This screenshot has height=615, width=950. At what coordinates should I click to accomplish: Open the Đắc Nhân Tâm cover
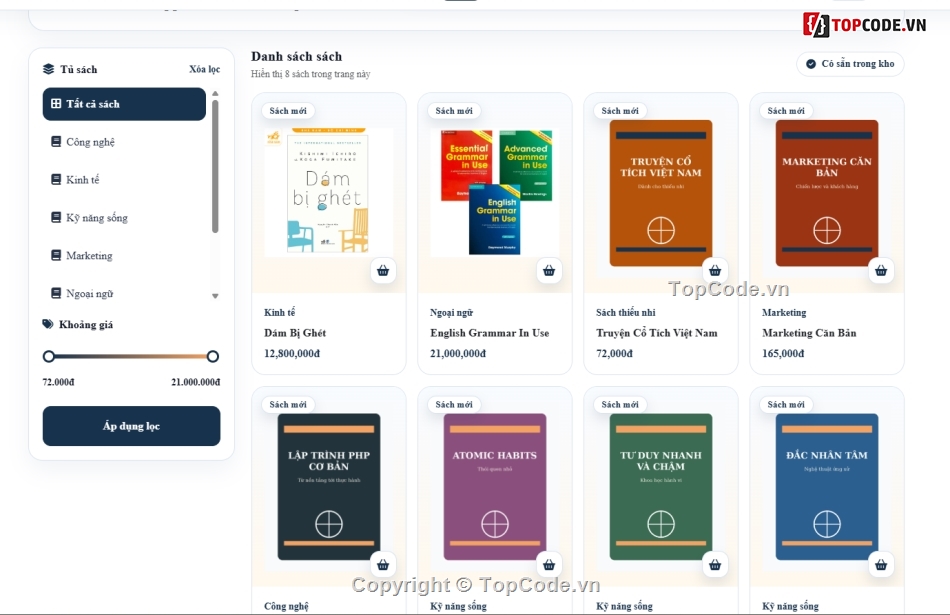pos(827,487)
